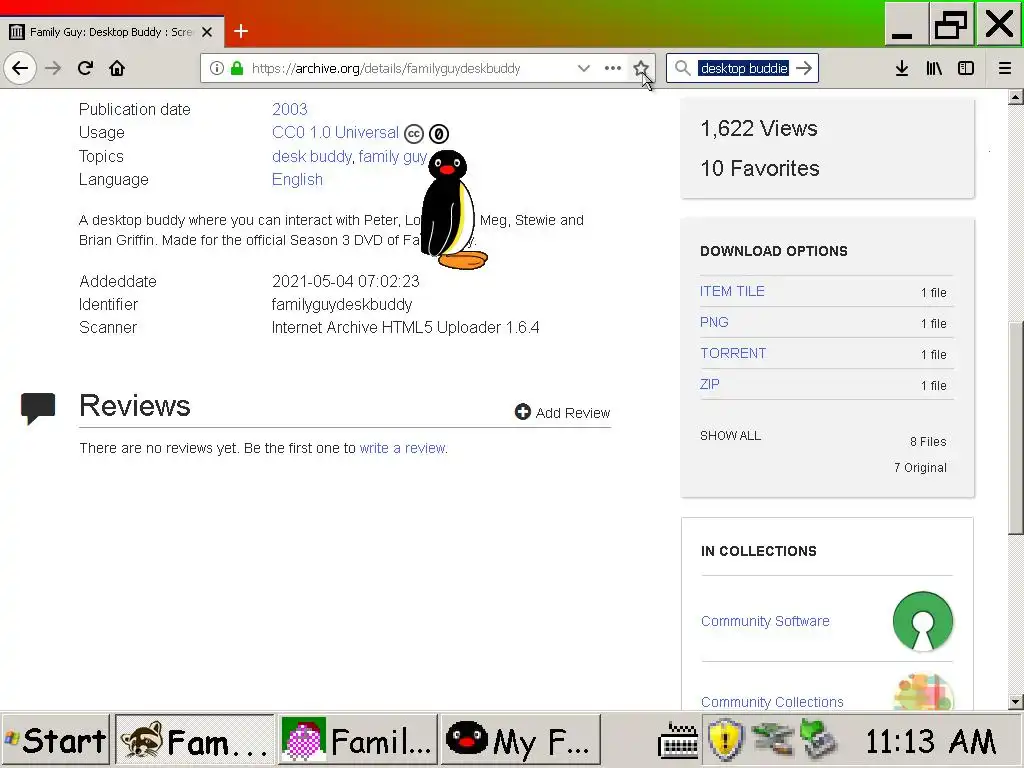Download the TORRENT file option
1024x768 pixels.
tap(733, 353)
